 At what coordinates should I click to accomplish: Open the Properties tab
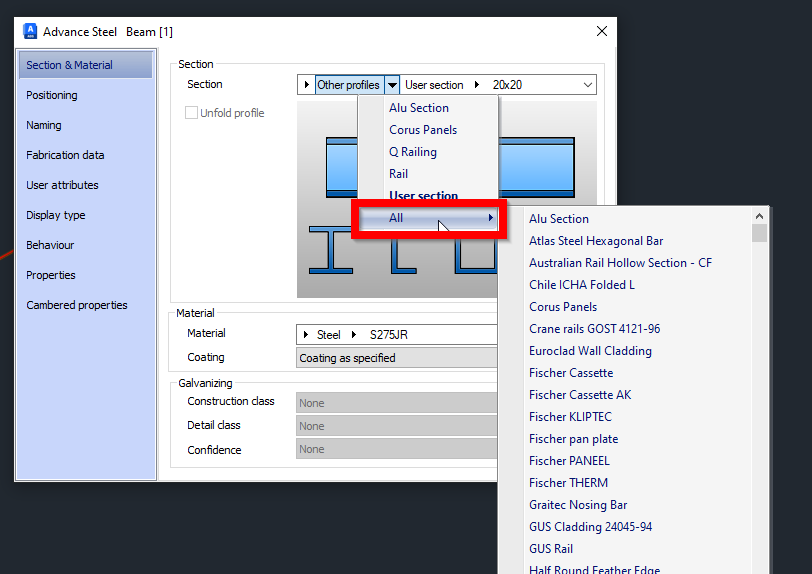pos(51,276)
